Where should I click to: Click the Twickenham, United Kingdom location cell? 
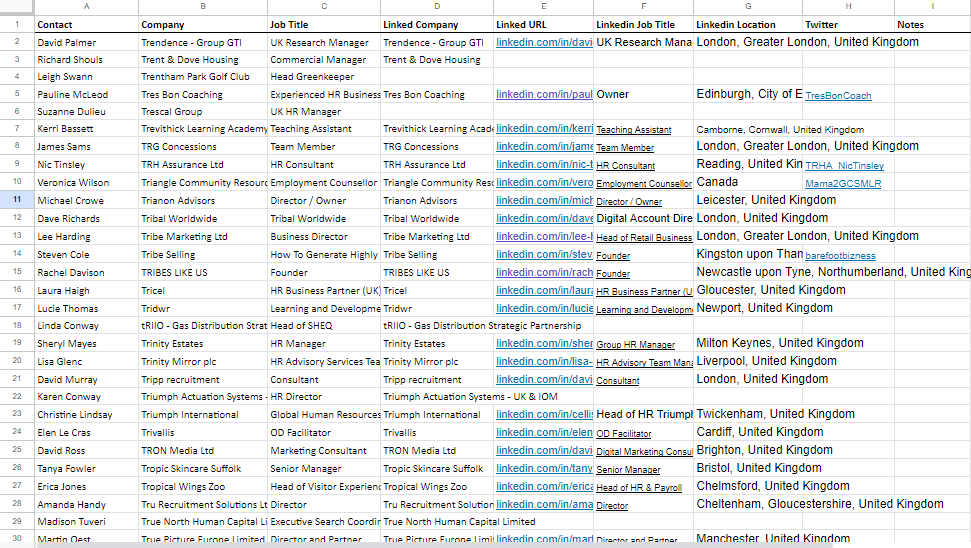tap(748, 414)
